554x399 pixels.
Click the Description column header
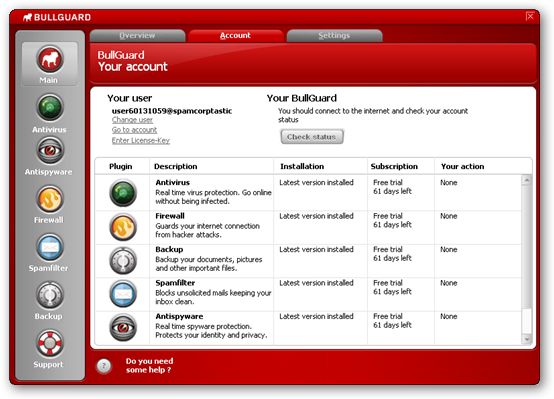point(176,166)
